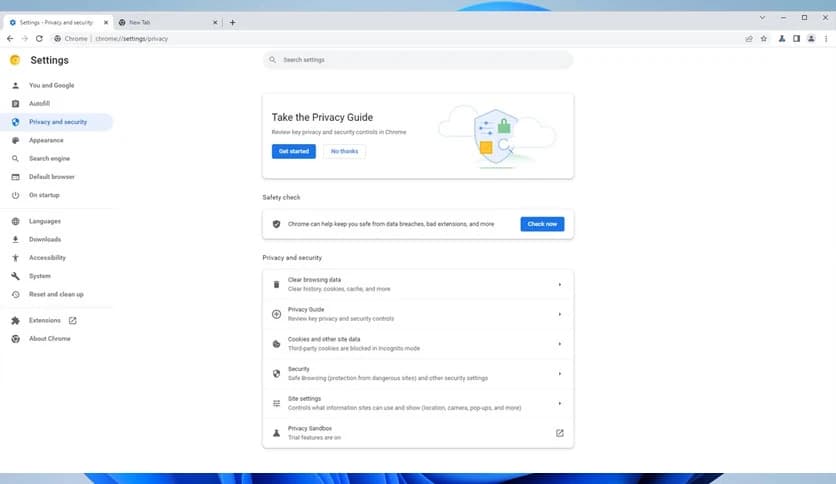The height and width of the screenshot is (484, 836).
Task: Click the browser back arrow
Action: 10,38
